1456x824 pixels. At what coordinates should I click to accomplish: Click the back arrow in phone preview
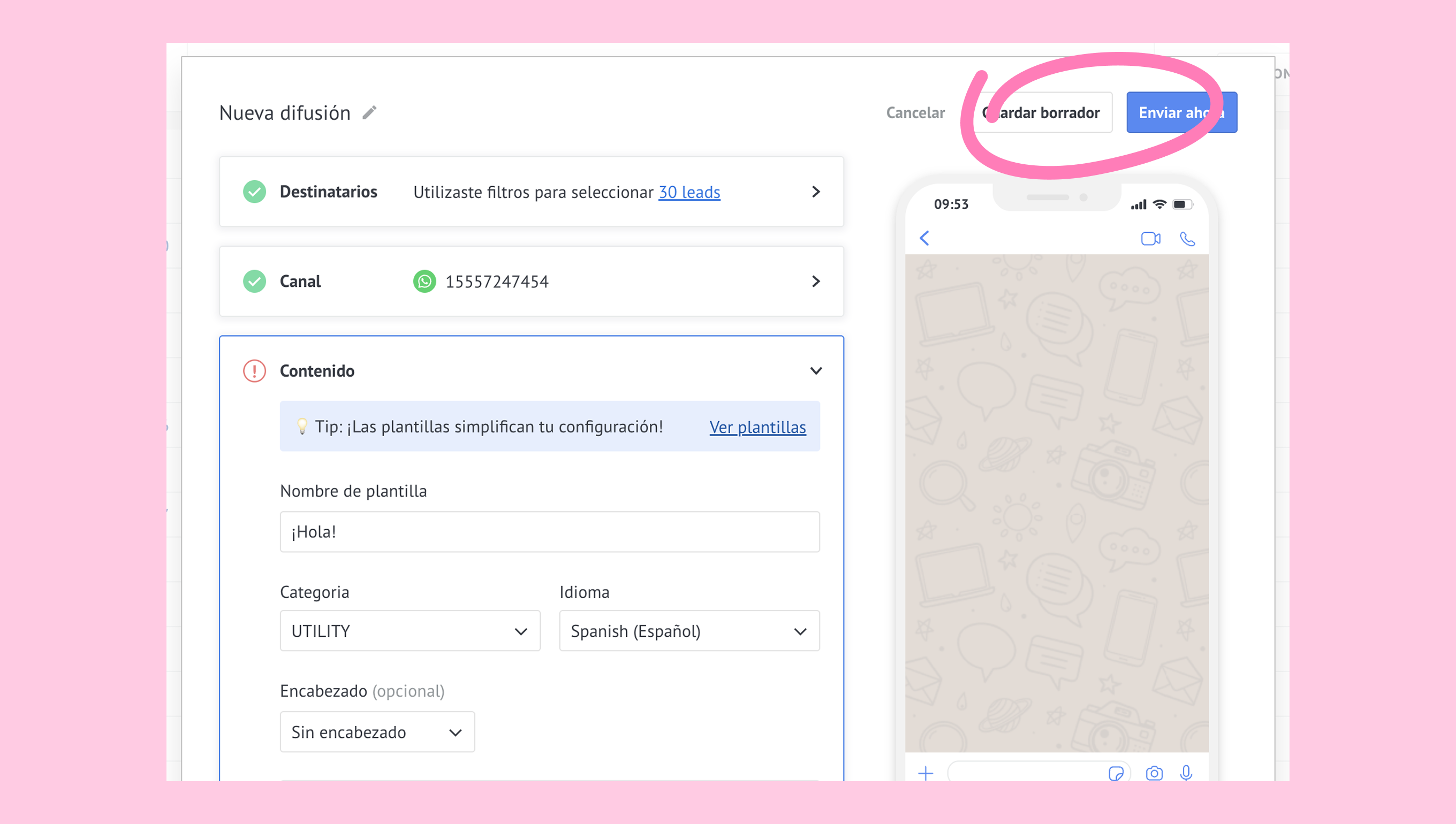(924, 238)
